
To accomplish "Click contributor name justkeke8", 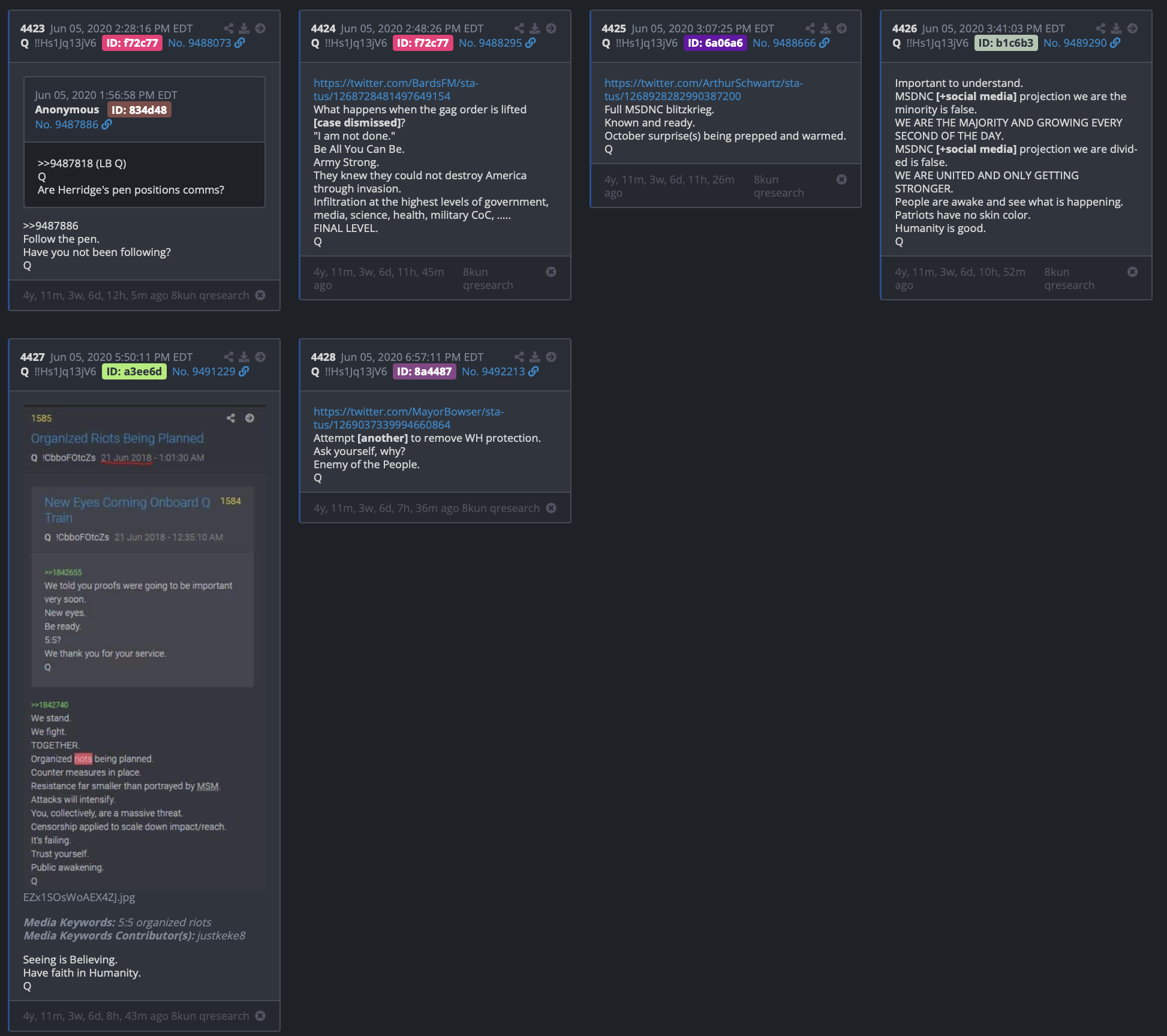I will pos(221,935).
